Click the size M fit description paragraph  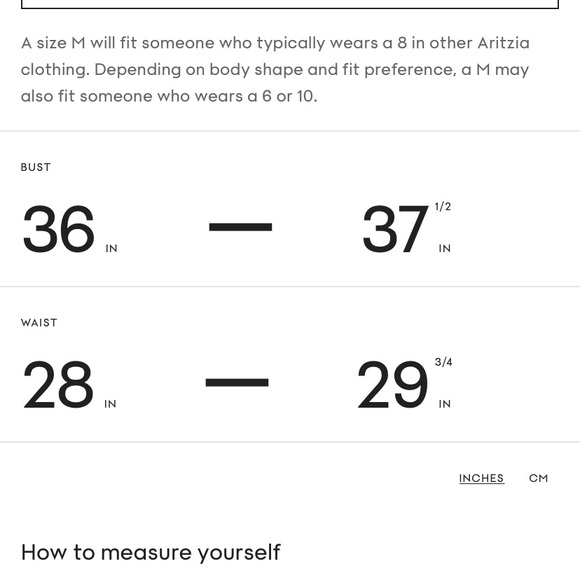[275, 70]
